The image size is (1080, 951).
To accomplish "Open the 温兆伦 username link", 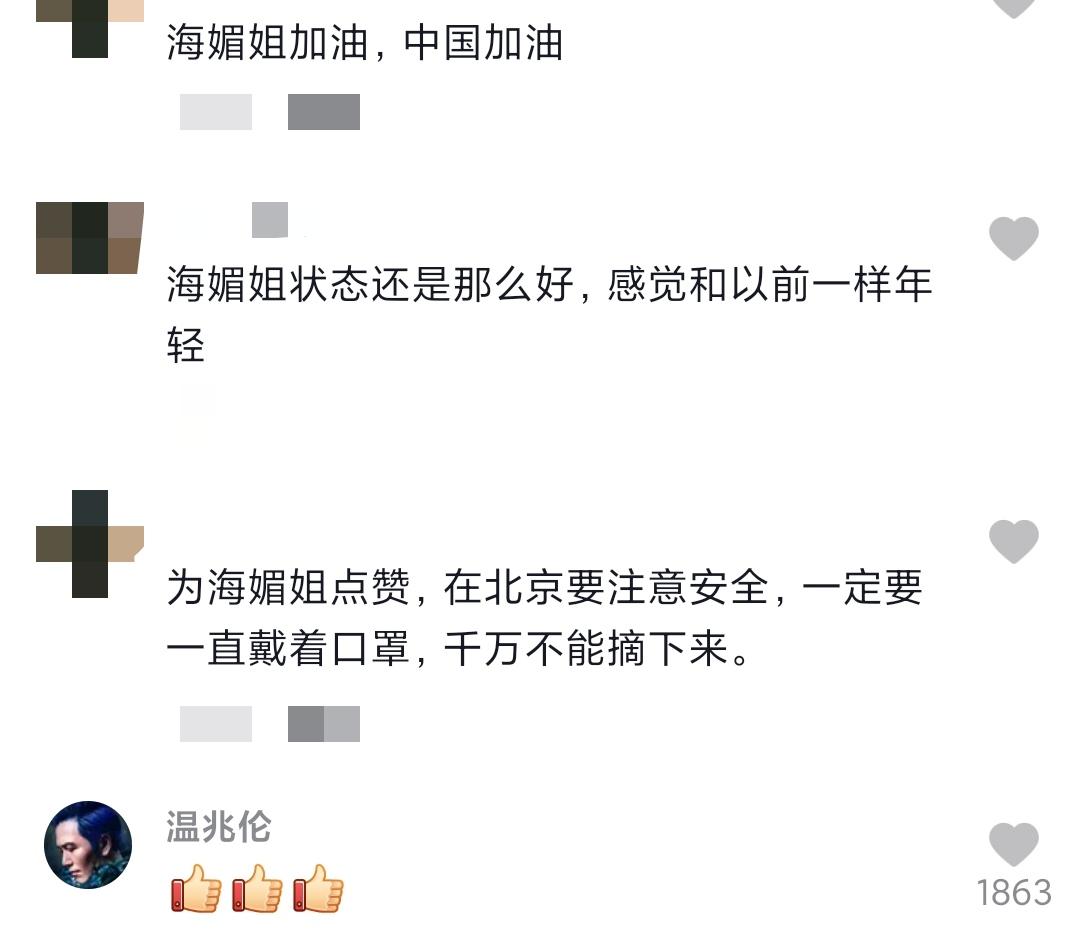I will pyautogui.click(x=219, y=826).
